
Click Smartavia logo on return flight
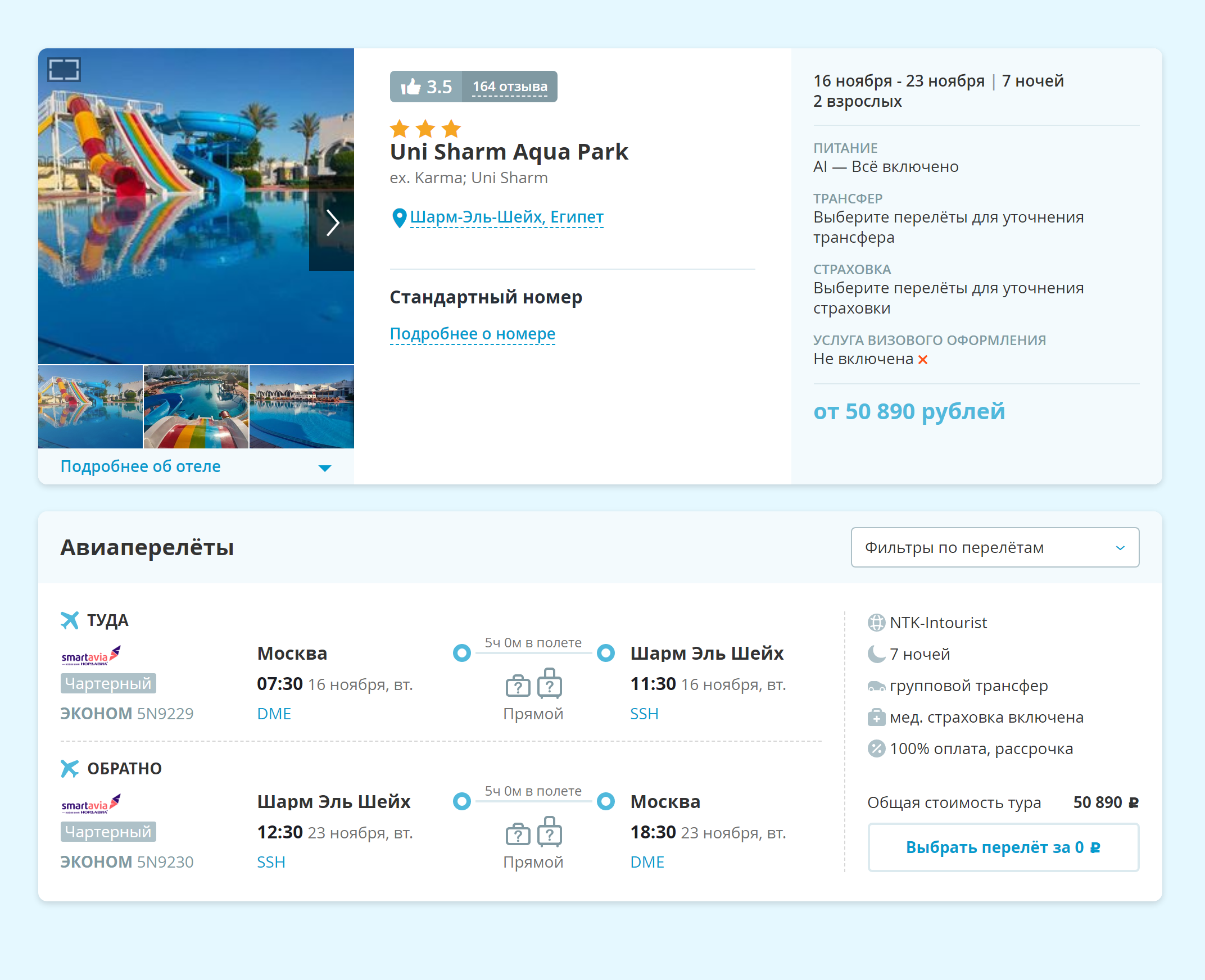91,804
